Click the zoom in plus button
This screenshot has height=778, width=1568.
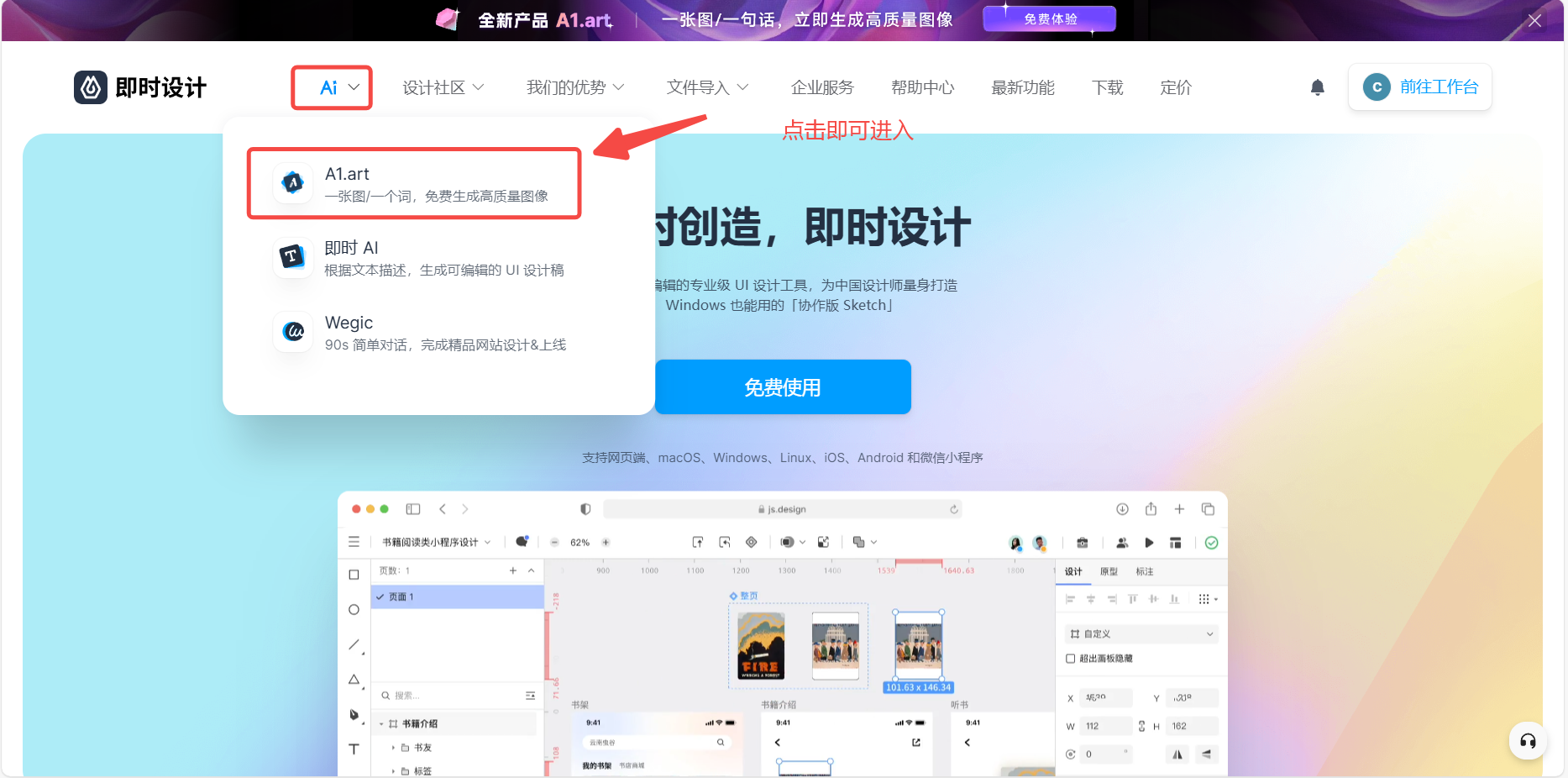(606, 543)
